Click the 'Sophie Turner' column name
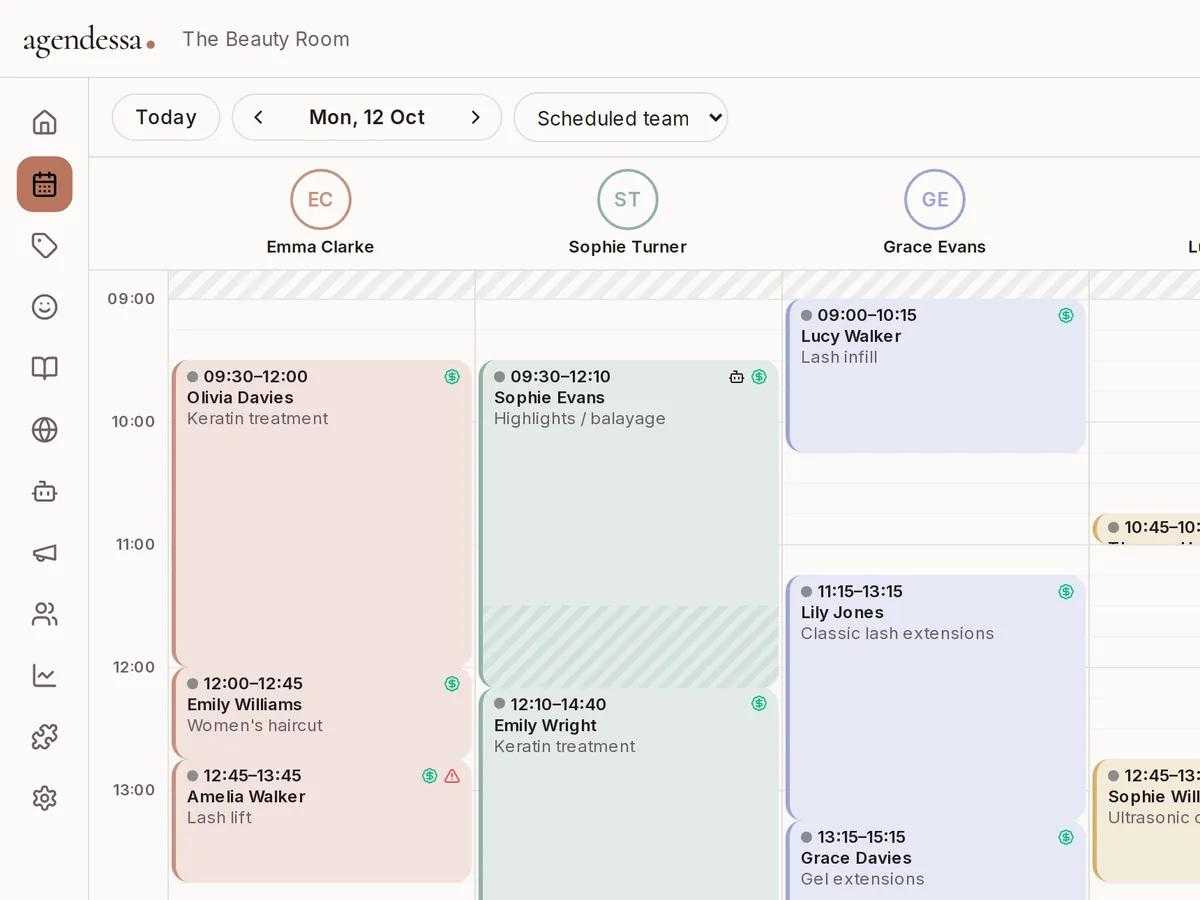Screen dimensions: 1200x900 coord(628,247)
